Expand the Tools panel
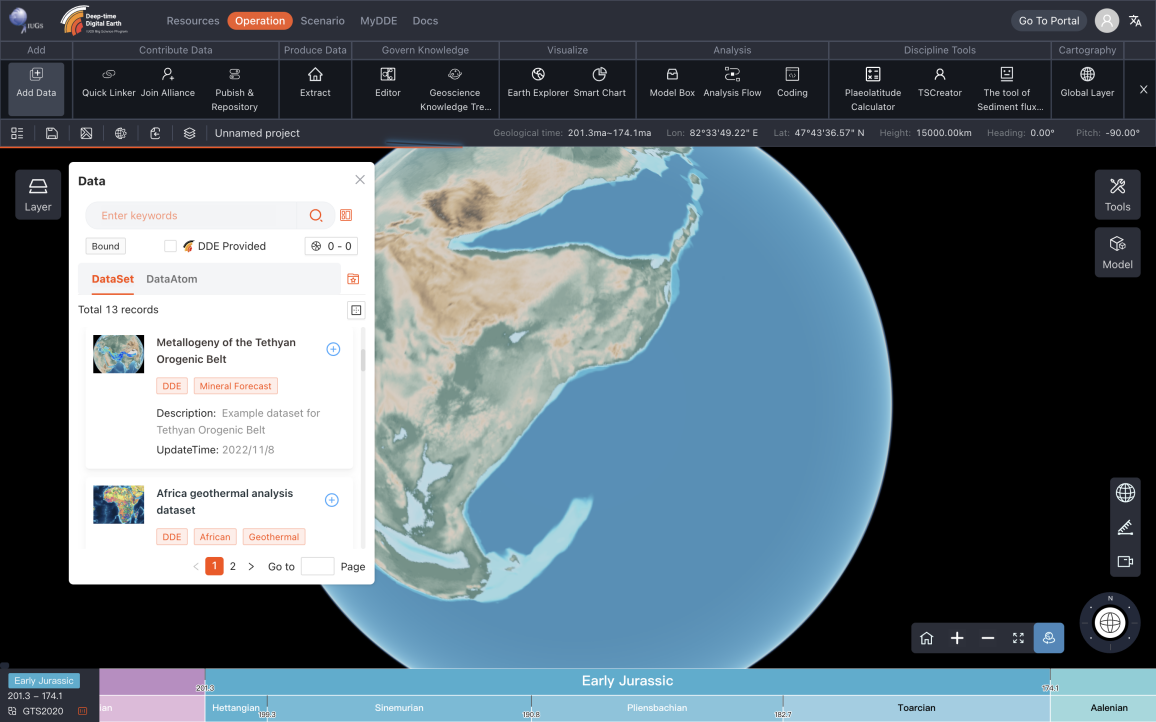The width and height of the screenshot is (1156, 722). (1117, 194)
